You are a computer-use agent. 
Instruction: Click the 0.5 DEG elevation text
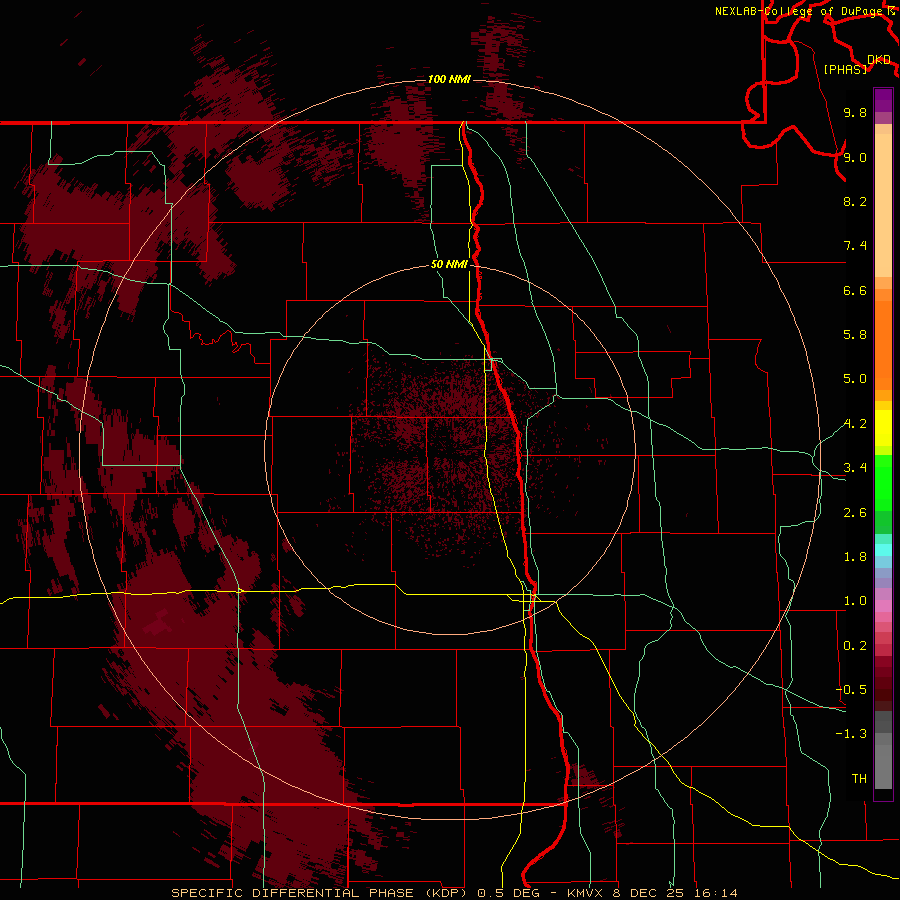[511, 893]
